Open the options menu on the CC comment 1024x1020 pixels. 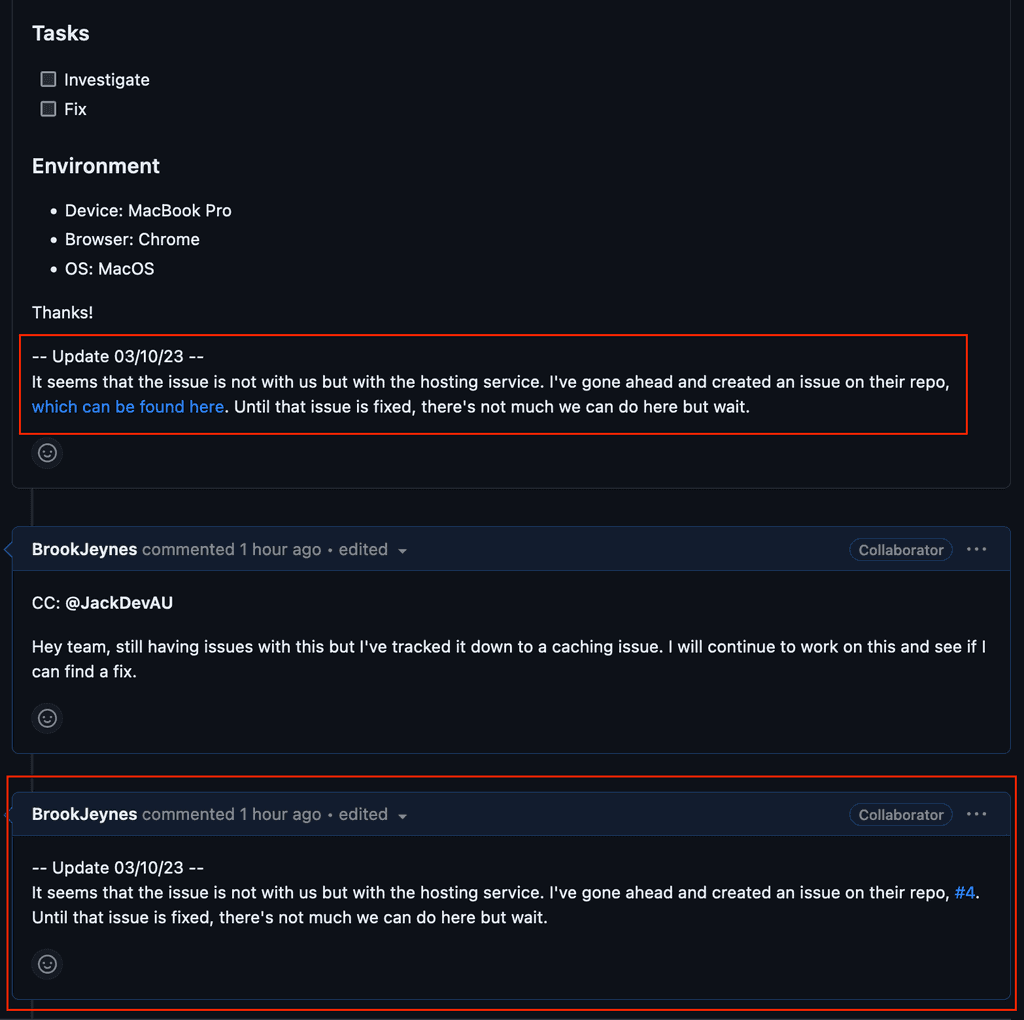click(x=977, y=549)
